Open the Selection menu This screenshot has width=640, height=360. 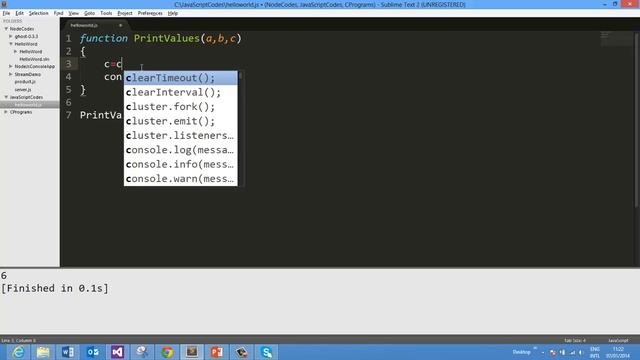click(38, 13)
